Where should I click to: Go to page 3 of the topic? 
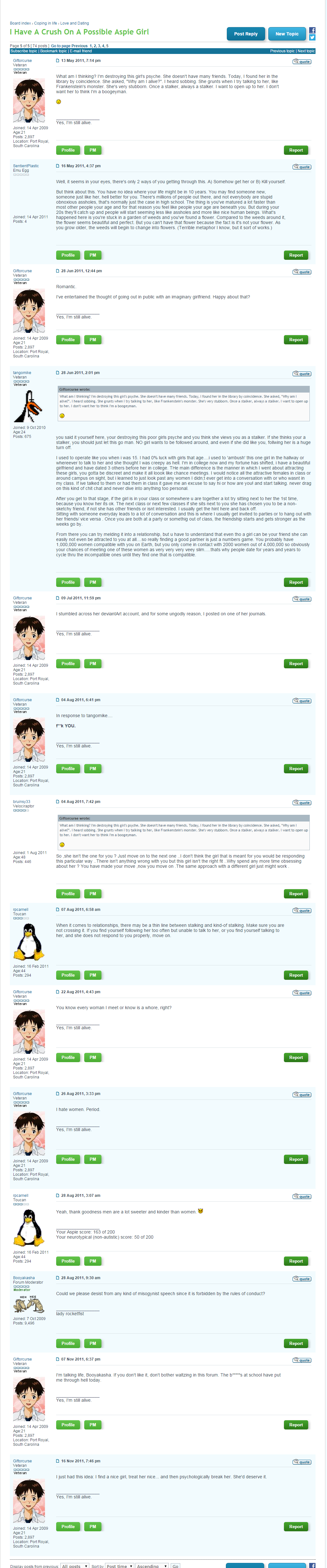pos(100,46)
